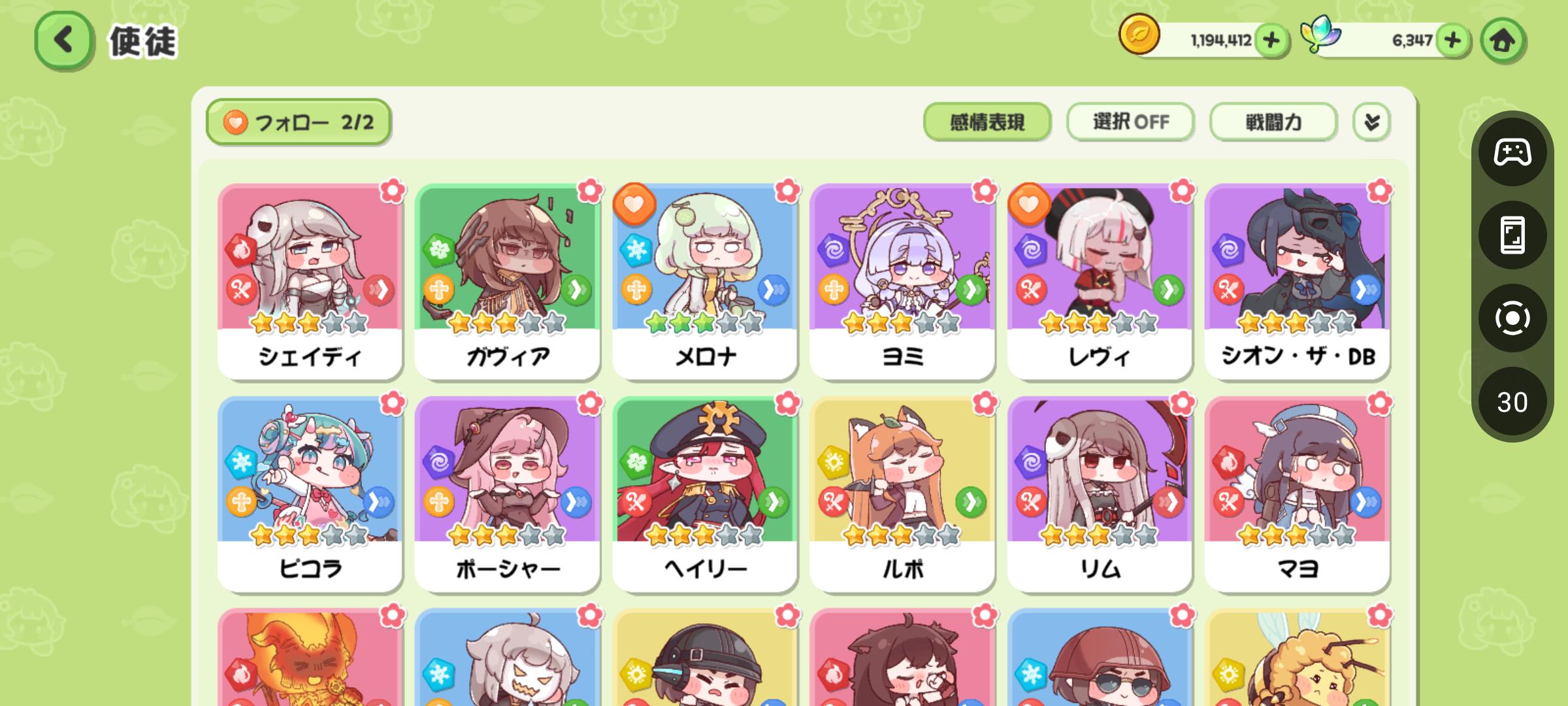The image size is (1568, 706).
Task: Select the 感情表現 tab button
Action: [x=987, y=122]
